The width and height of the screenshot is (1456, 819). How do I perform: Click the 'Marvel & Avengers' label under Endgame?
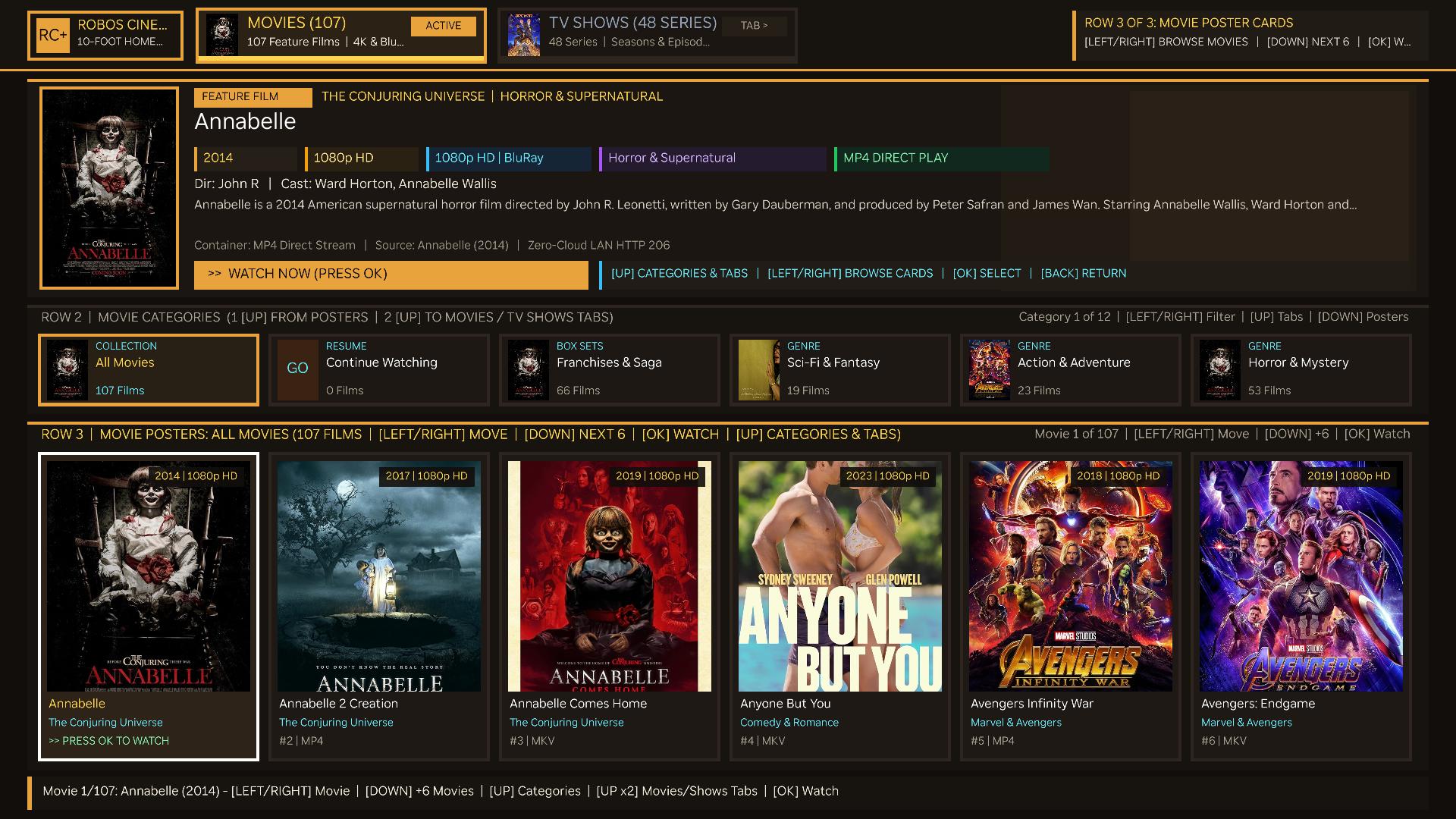1247,723
